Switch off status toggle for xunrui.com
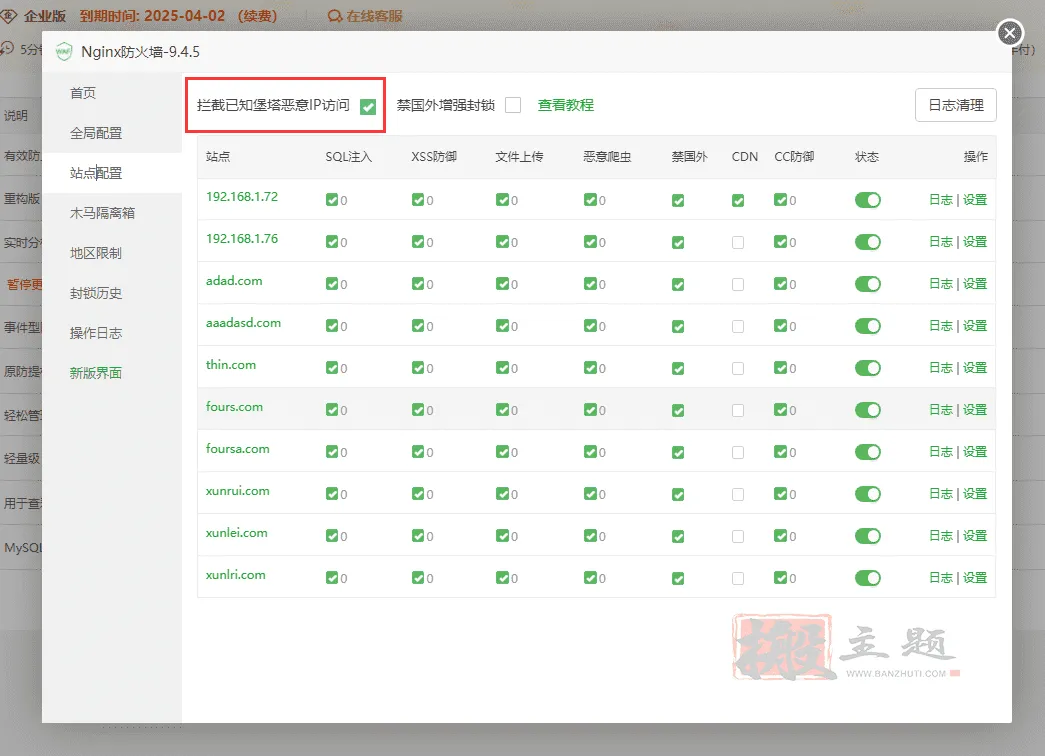The image size is (1045, 756). (868, 494)
